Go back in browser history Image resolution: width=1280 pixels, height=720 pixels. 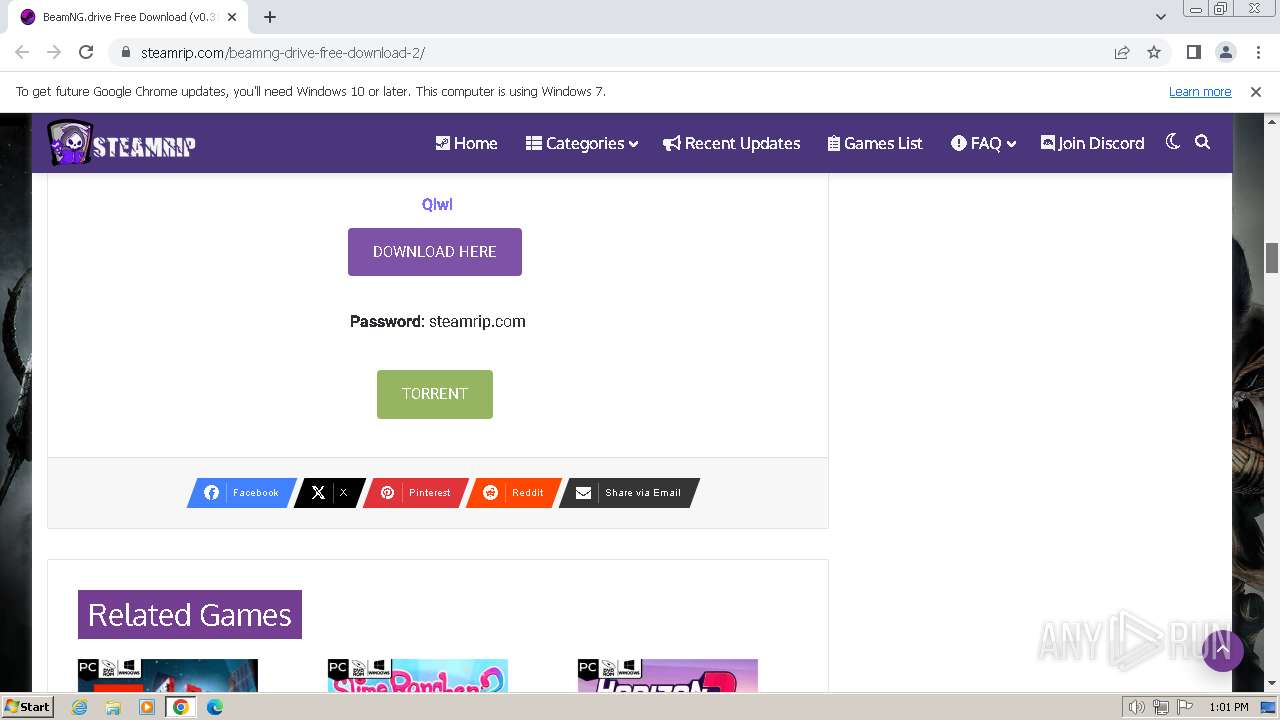tap(22, 52)
